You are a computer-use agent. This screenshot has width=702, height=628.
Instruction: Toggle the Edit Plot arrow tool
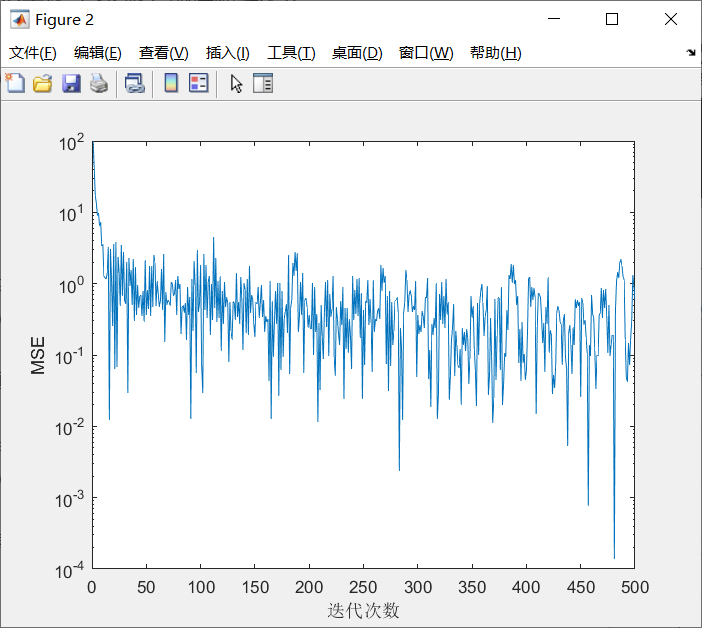pos(236,83)
